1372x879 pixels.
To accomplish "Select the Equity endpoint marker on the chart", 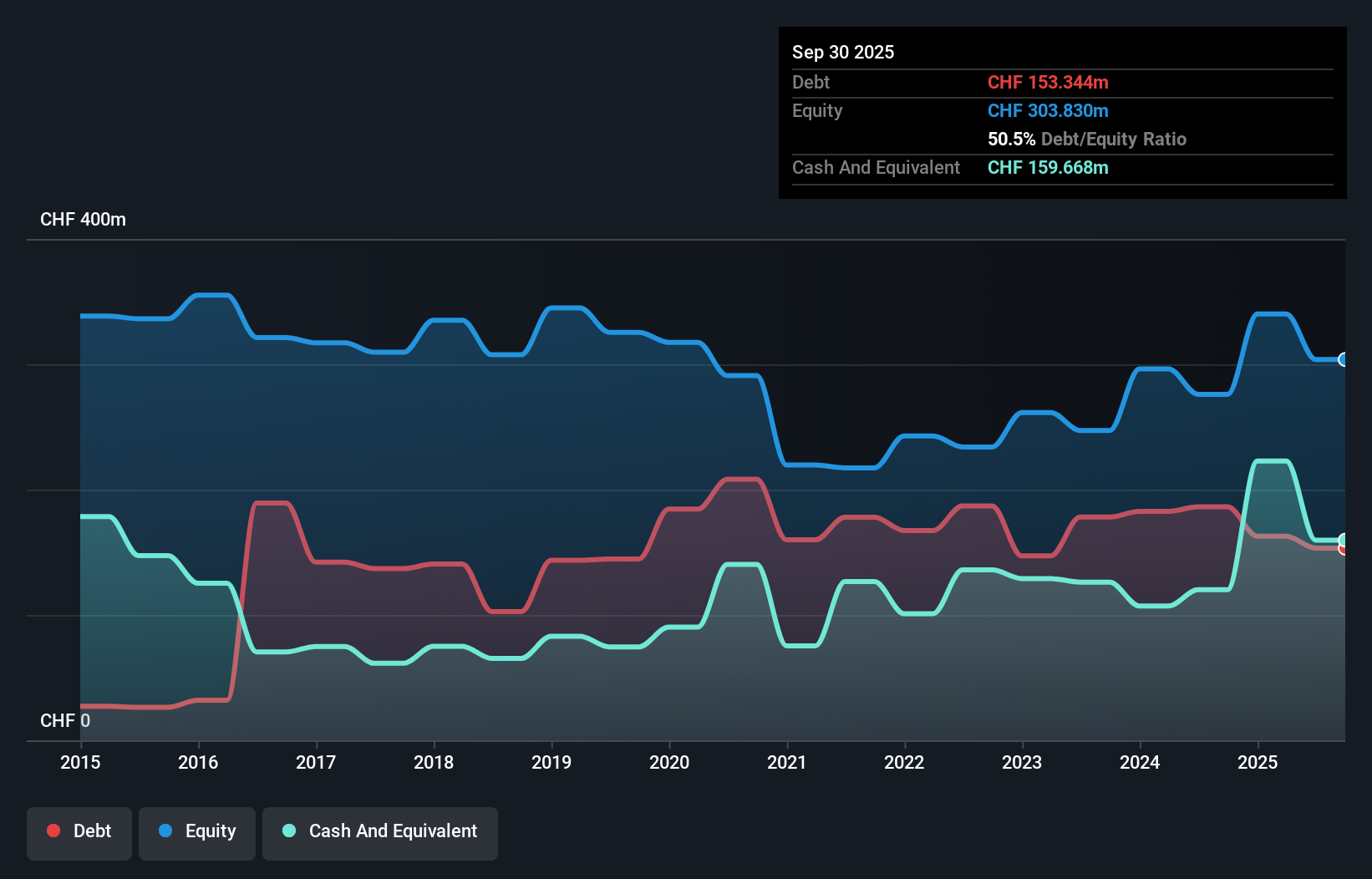I will [1343, 359].
